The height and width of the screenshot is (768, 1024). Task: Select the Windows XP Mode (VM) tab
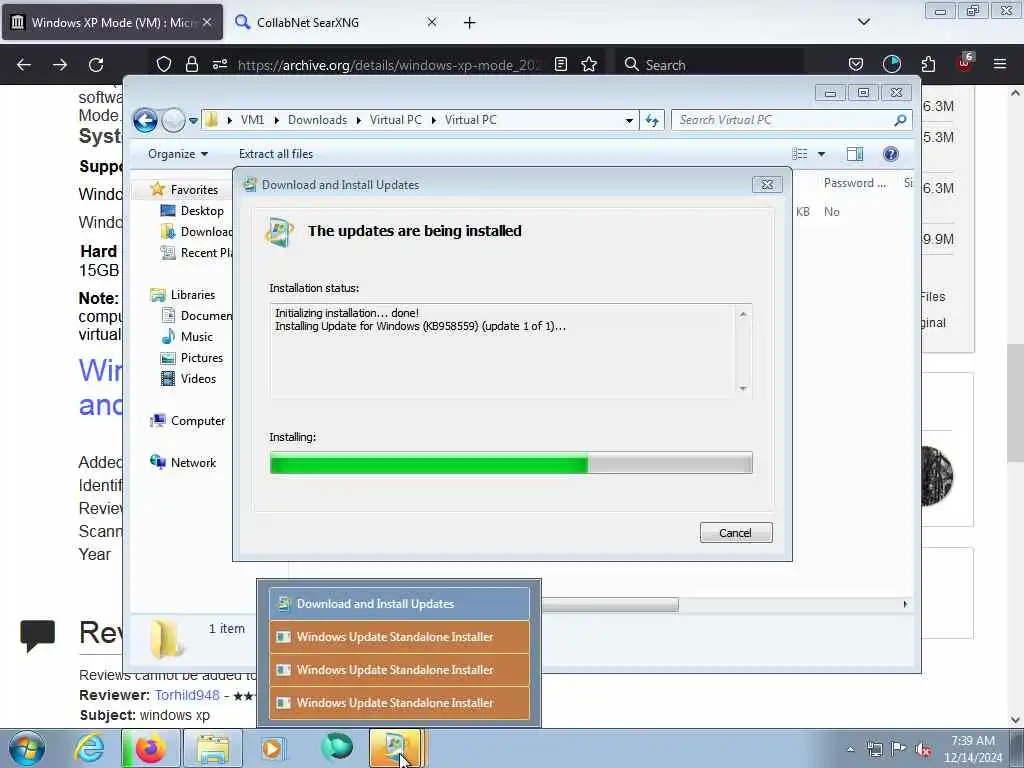[x=112, y=23]
